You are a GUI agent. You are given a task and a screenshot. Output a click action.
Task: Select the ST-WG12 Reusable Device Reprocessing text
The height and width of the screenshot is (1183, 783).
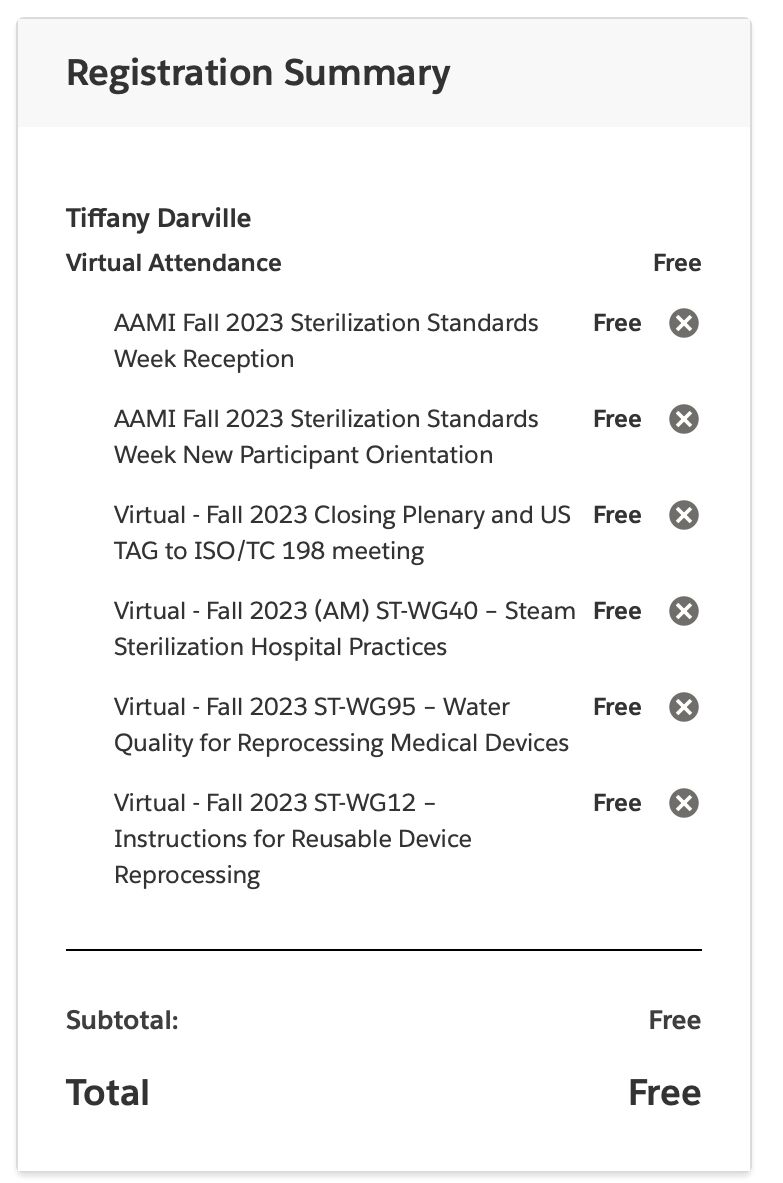pyautogui.click(x=292, y=839)
